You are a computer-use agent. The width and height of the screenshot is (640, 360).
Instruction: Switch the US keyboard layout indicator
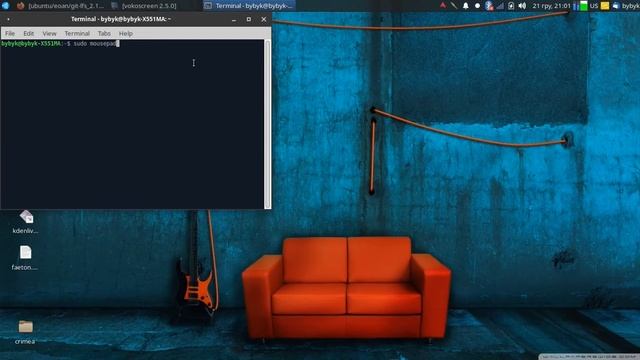[594, 6]
